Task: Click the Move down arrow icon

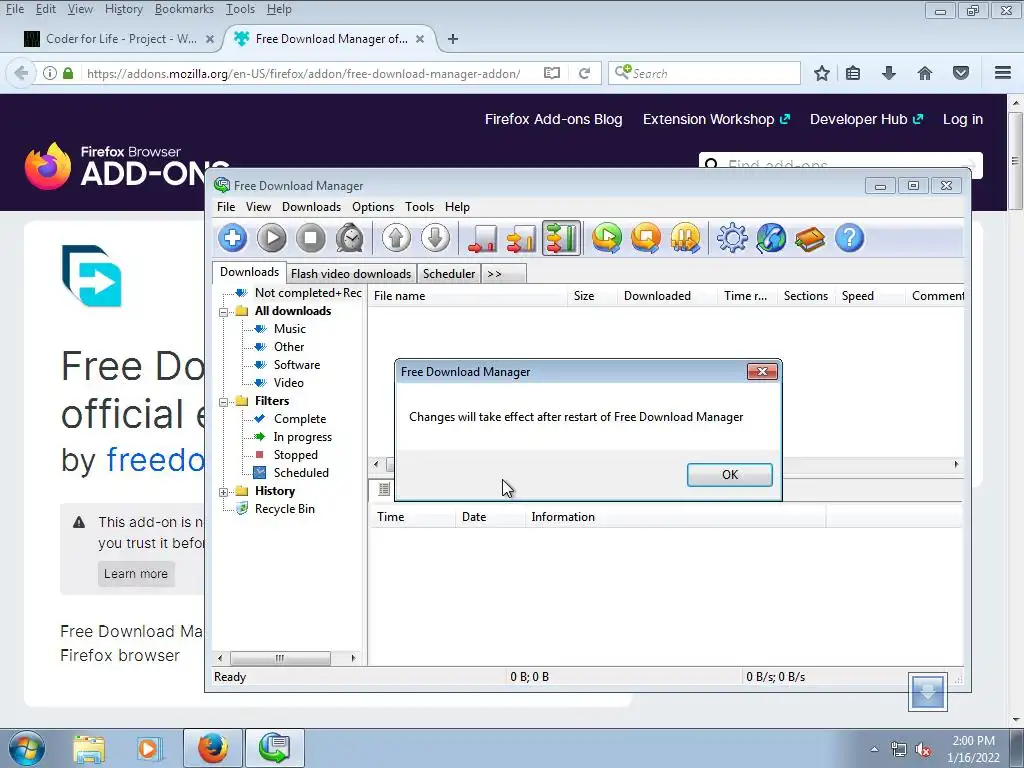Action: (436, 238)
